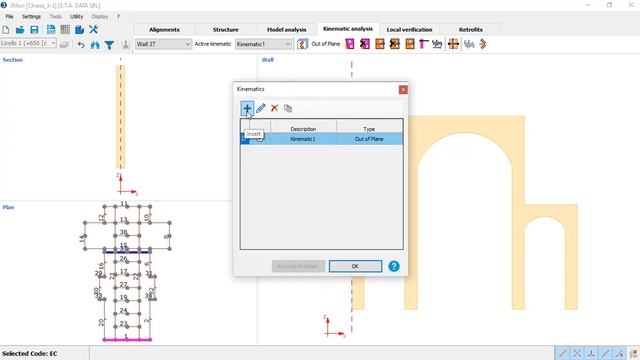Switch to the Retrofits tab
Image resolution: width=640 pixels, height=360 pixels.
point(470,29)
